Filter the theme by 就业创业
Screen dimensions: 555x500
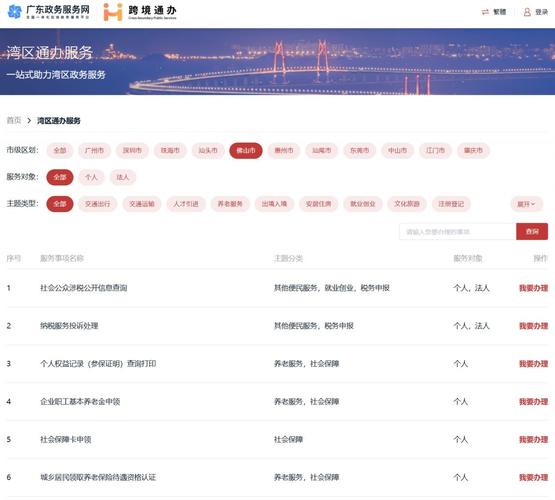pos(363,204)
